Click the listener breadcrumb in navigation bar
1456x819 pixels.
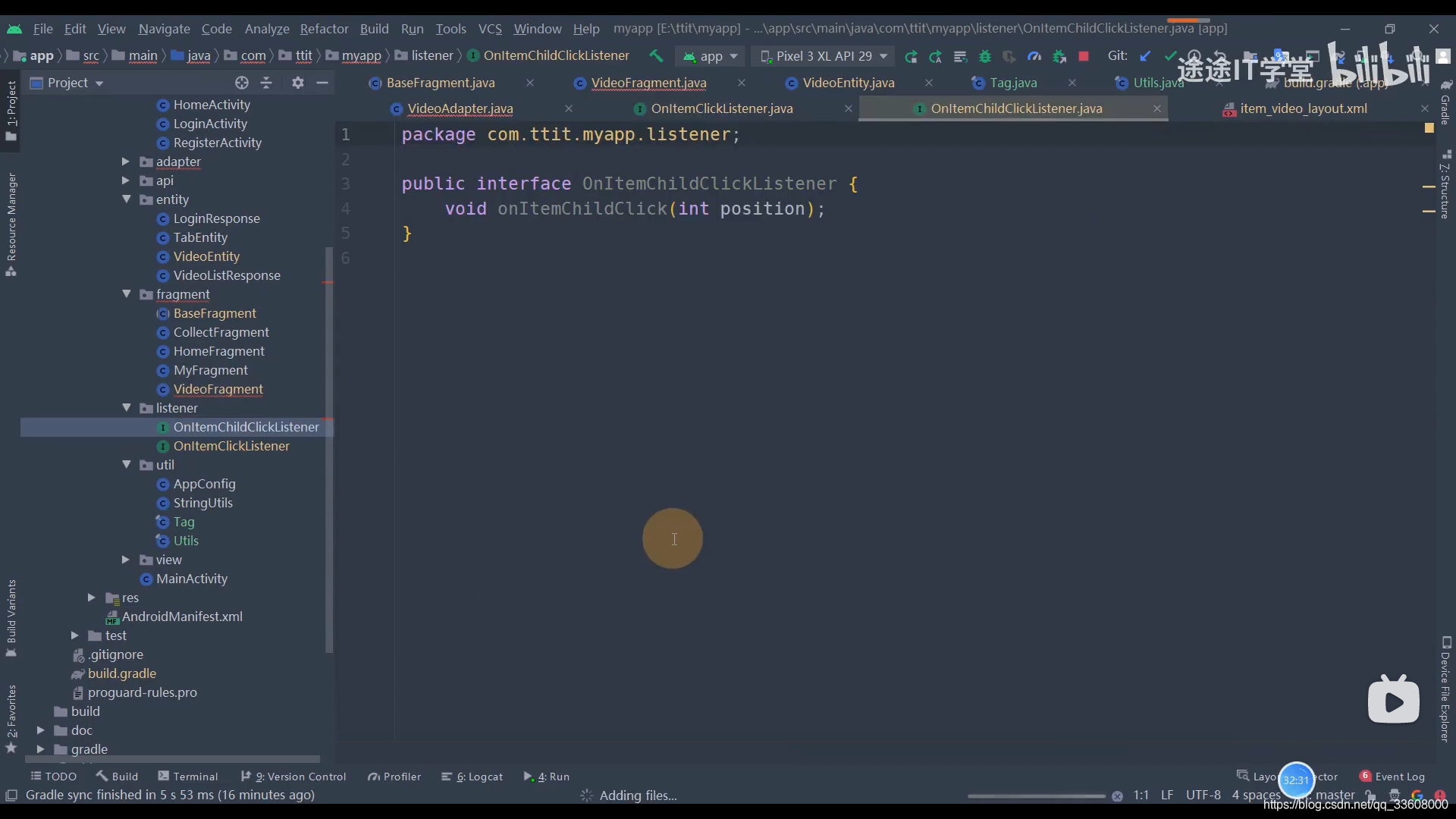pyautogui.click(x=425, y=55)
